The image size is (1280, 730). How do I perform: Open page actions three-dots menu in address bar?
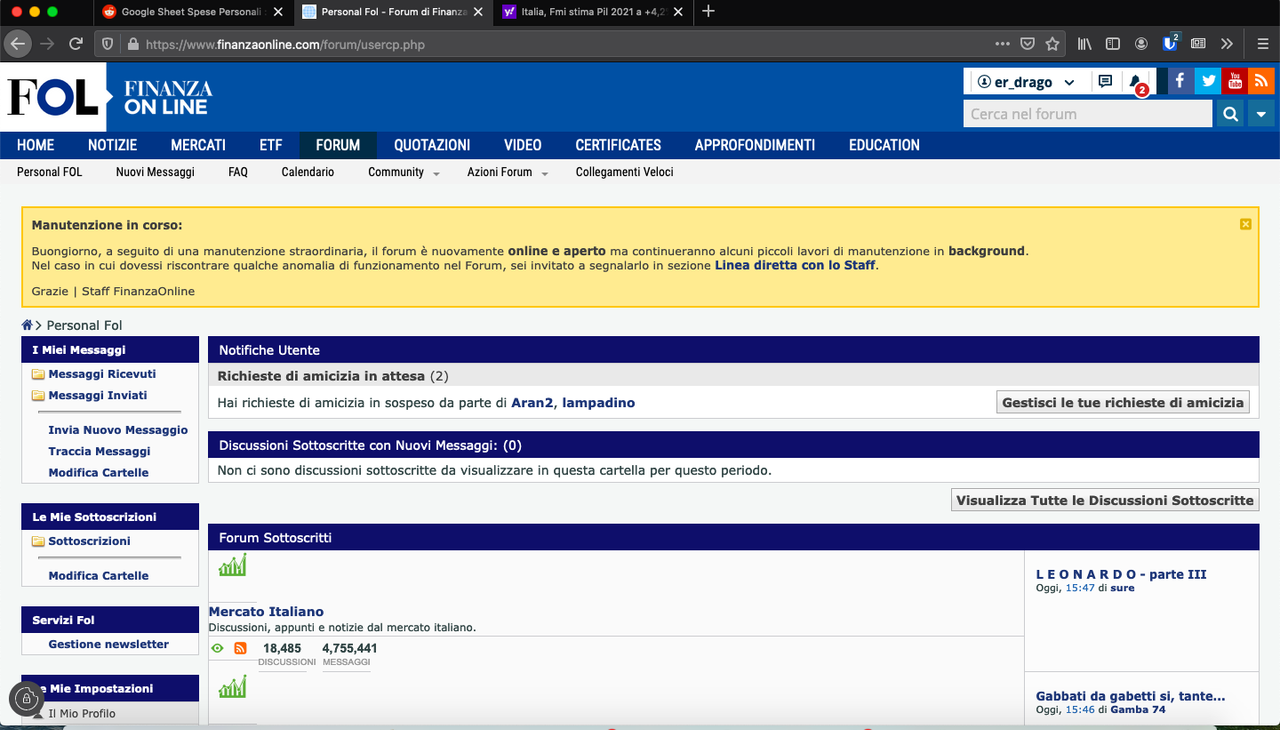click(x=1002, y=44)
